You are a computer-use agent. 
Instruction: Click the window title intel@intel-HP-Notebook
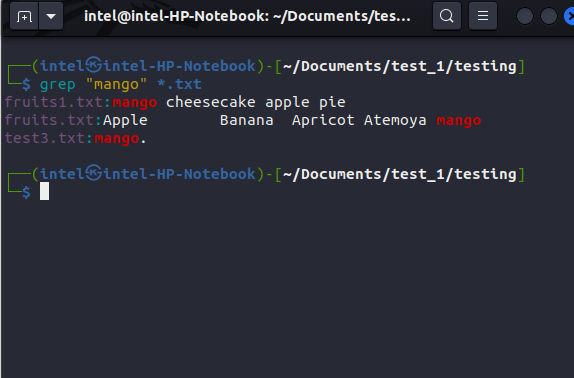click(x=247, y=16)
